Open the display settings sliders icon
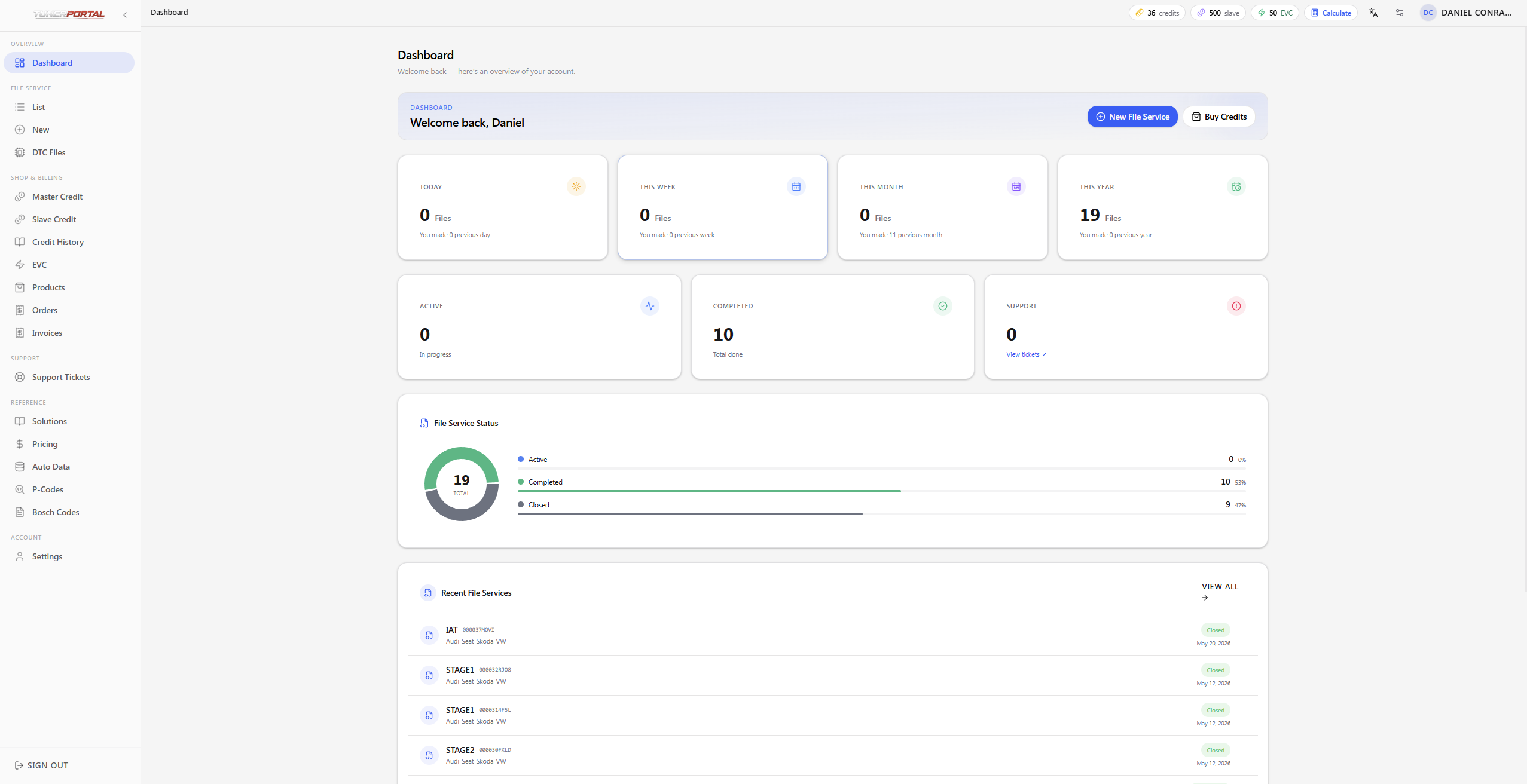 coord(1400,13)
